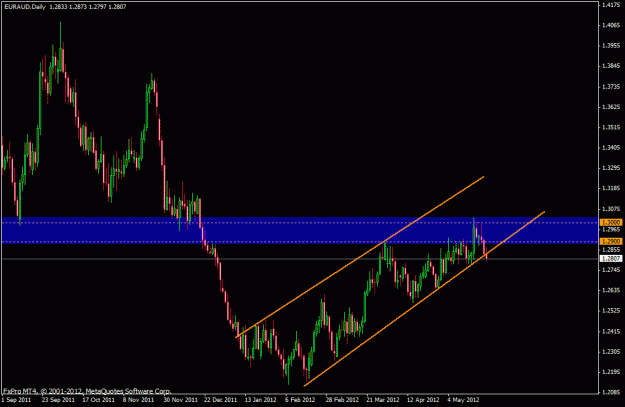Viewport: 625px width, 407px height.
Task: Click the white 1.2807 current price tag
Action: coord(611,258)
